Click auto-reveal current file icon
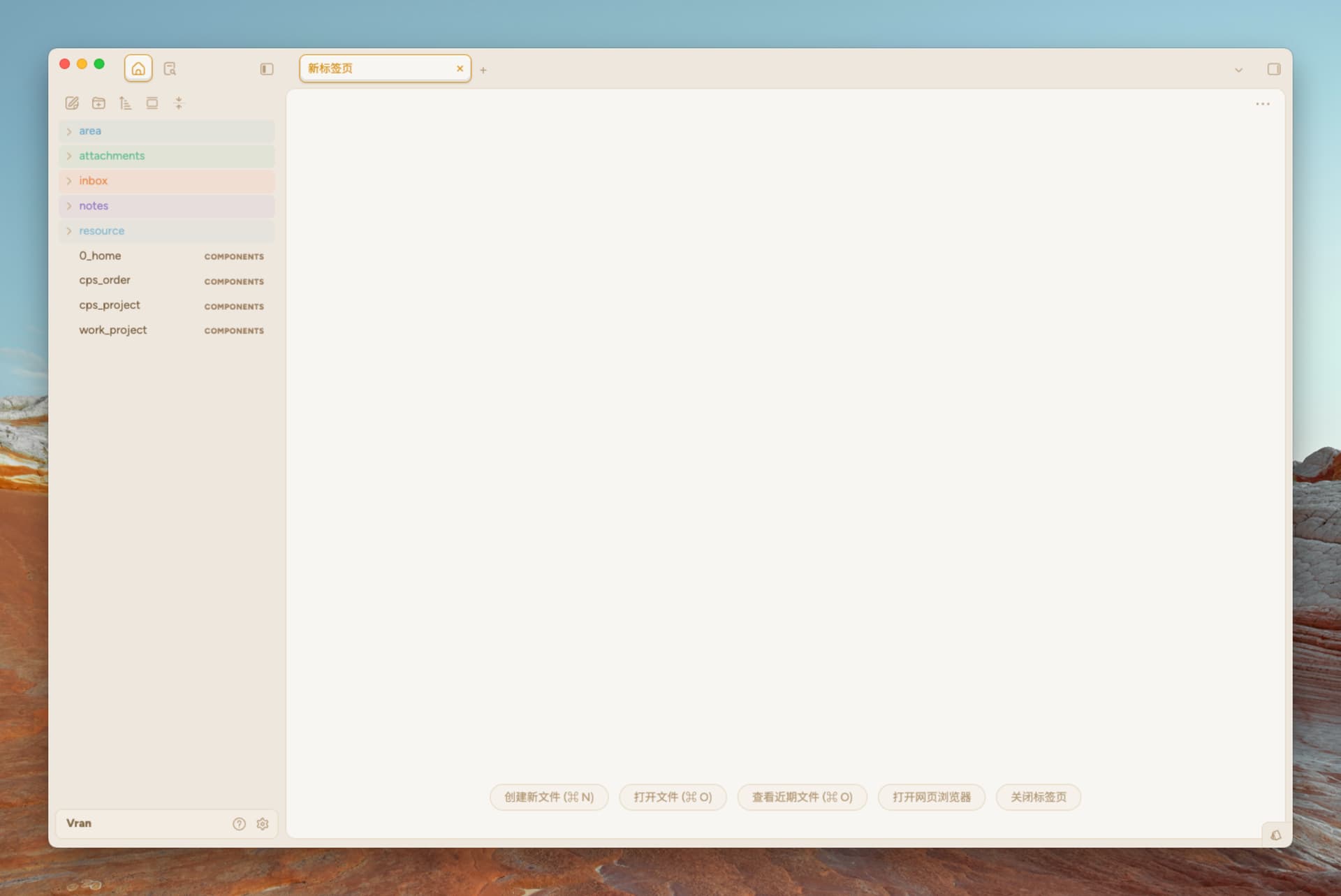1341x896 pixels. coord(152,103)
